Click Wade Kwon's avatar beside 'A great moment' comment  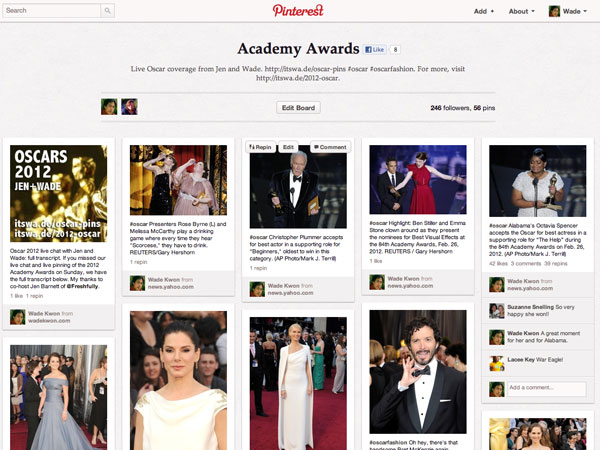497,337
